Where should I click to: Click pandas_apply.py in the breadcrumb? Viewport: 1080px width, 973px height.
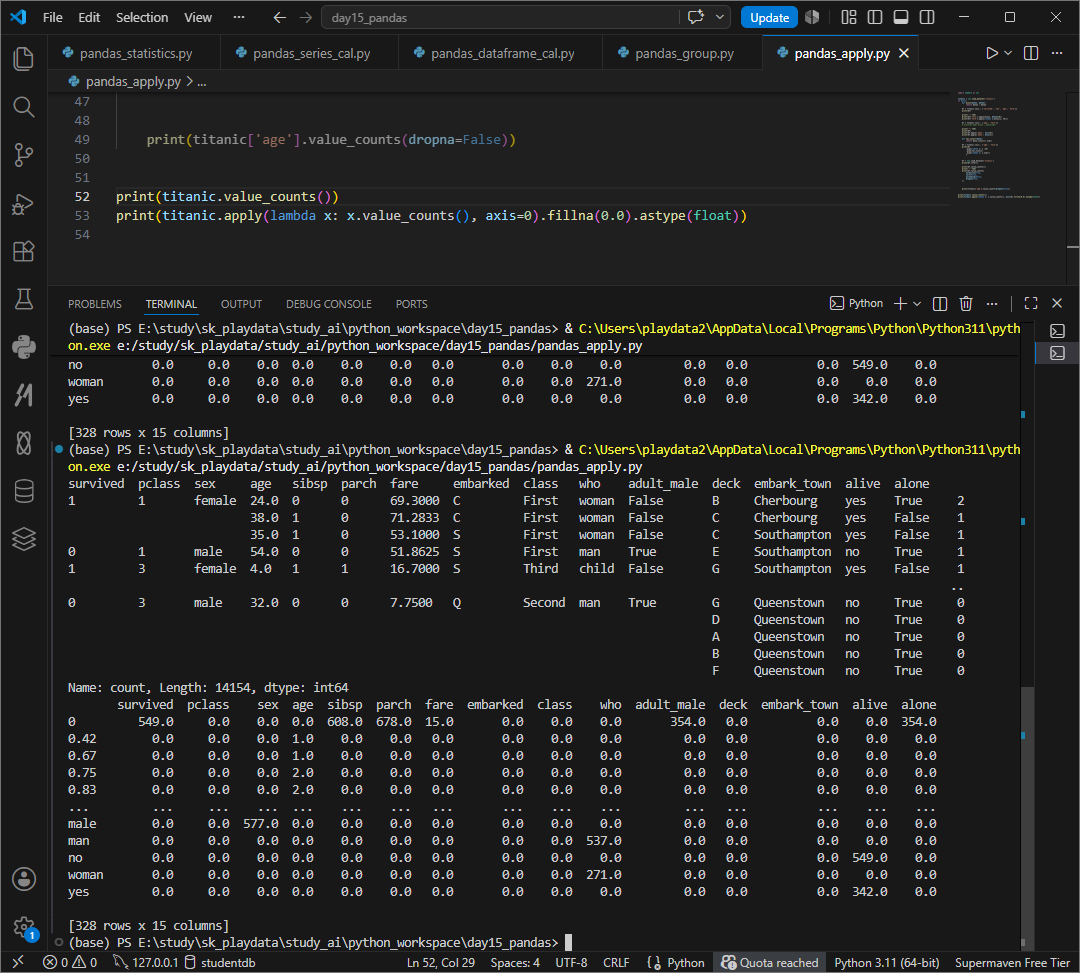tap(133, 81)
